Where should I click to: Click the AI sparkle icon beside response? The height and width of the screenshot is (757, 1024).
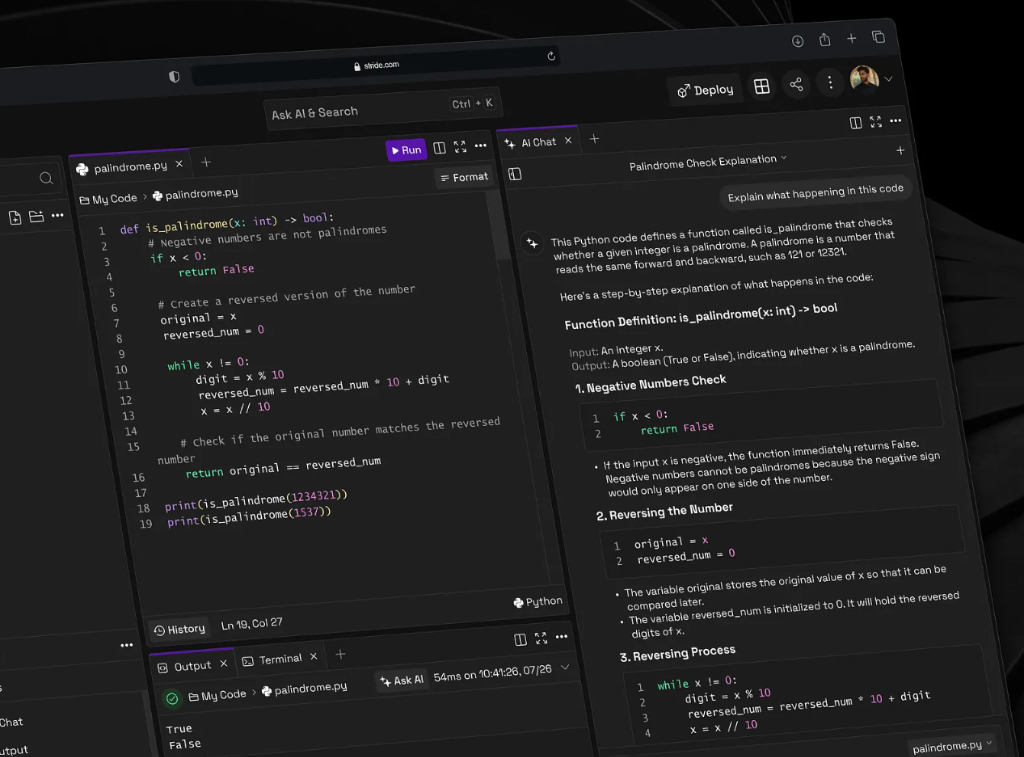point(532,243)
